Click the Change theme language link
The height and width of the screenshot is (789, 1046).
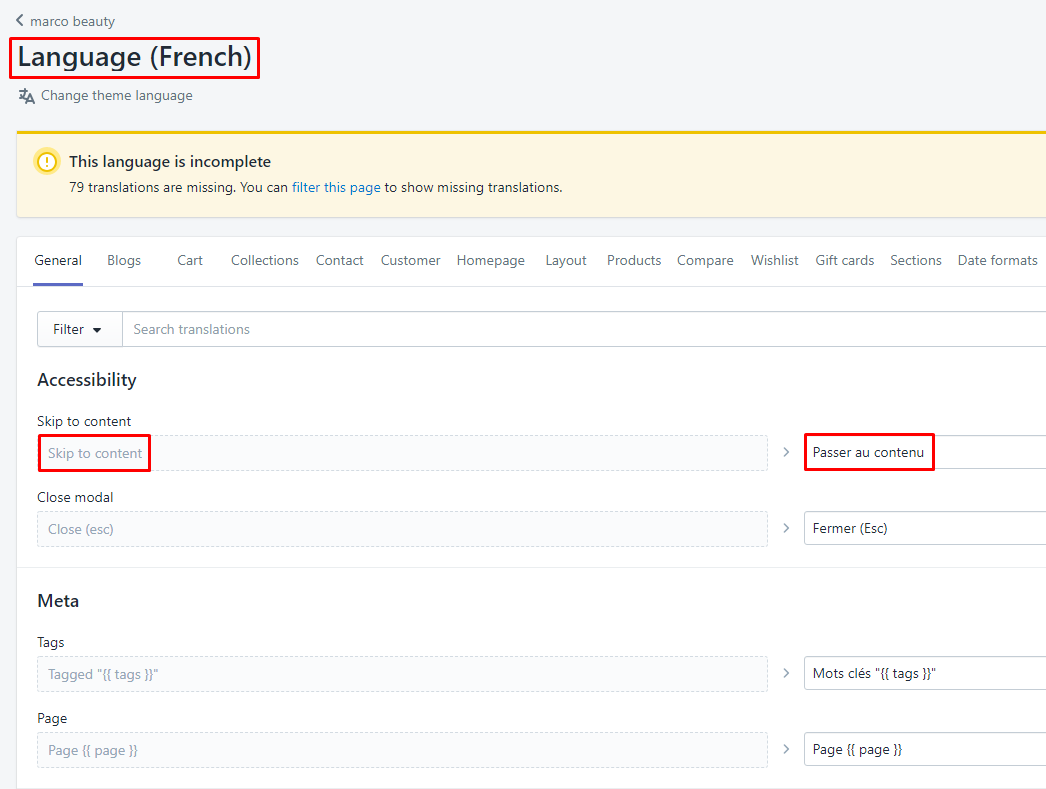[x=116, y=95]
